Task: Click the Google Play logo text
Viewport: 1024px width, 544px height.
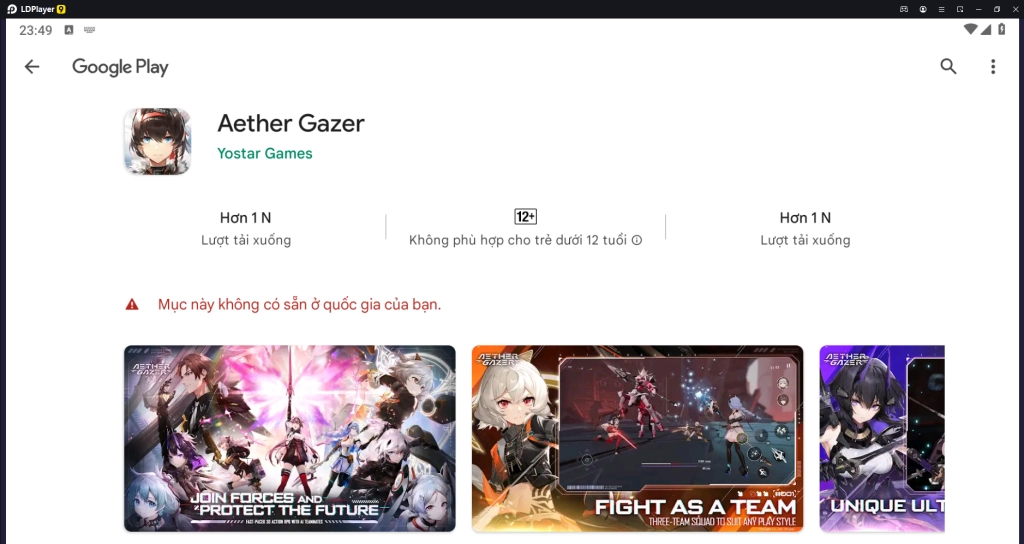Action: 120,67
